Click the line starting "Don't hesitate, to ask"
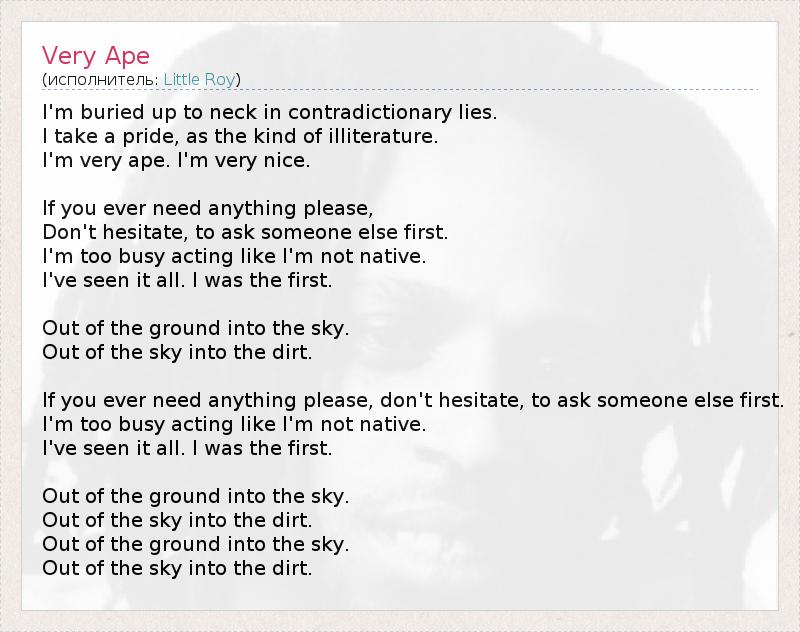The height and width of the screenshot is (632, 800). coord(245,232)
